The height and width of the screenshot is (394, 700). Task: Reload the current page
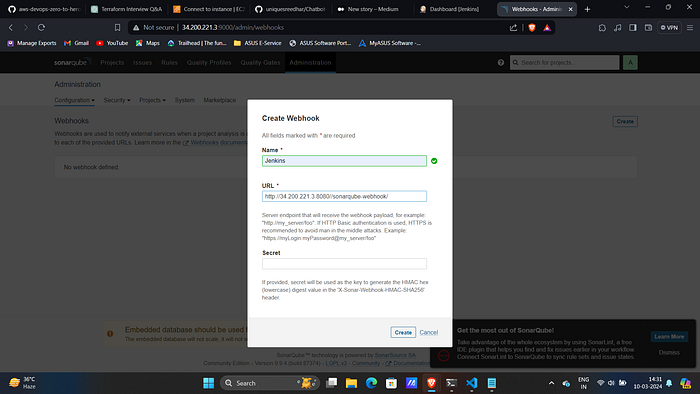pos(41,28)
